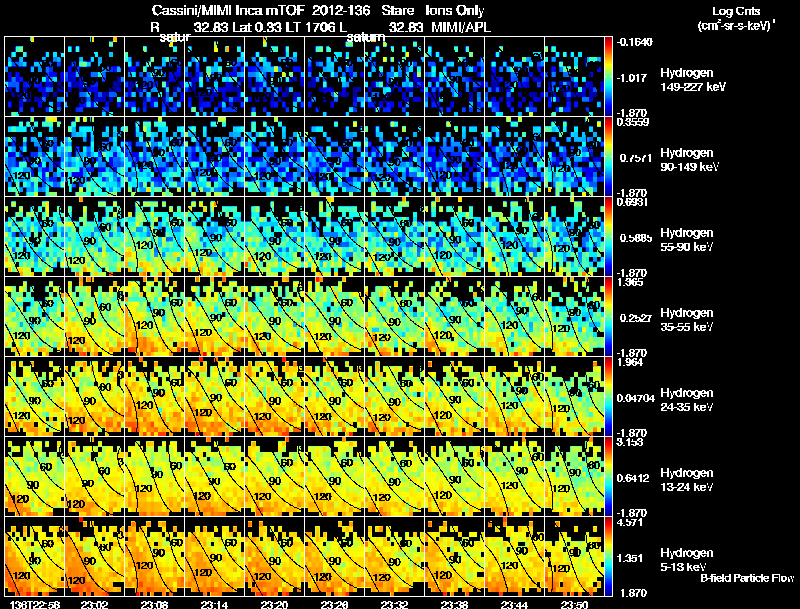Click the B-field Particle Flow text
800x609 pixels.
click(x=747, y=578)
